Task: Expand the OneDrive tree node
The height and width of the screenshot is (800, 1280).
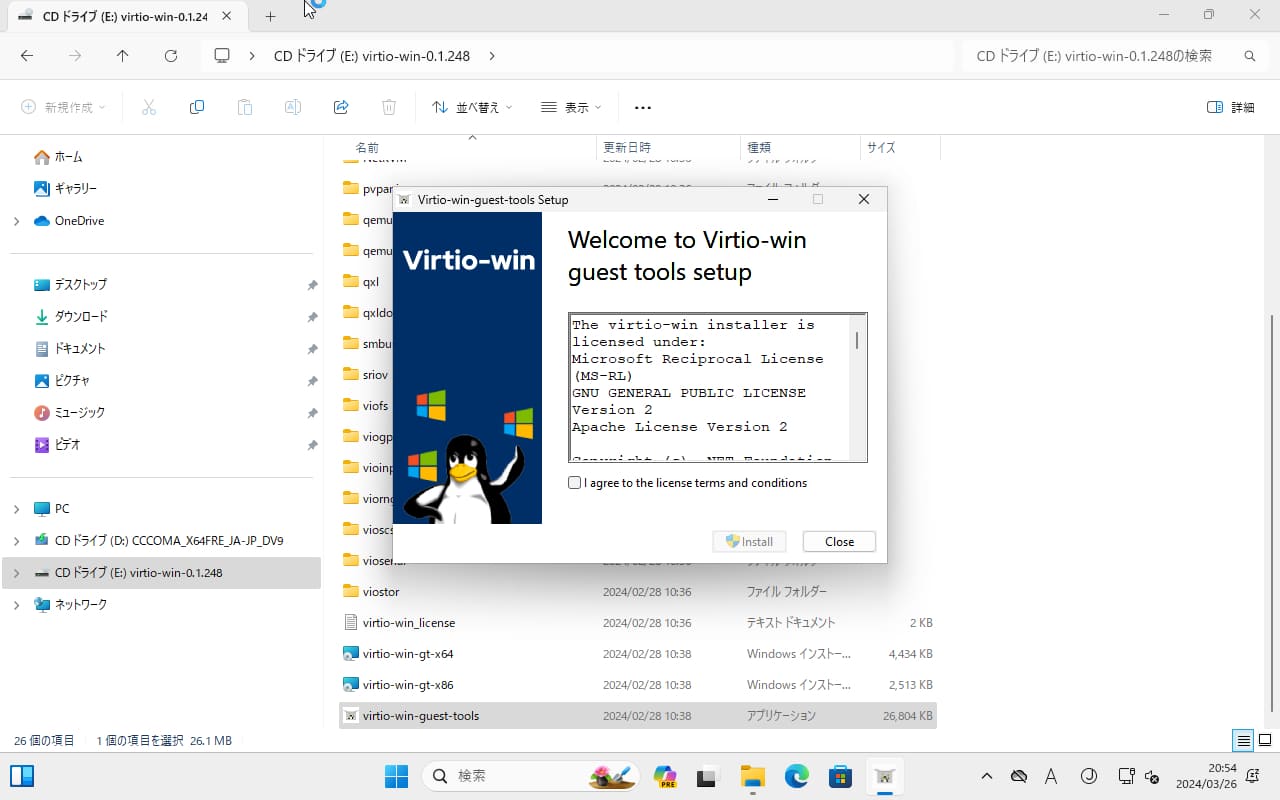Action: coord(16,221)
